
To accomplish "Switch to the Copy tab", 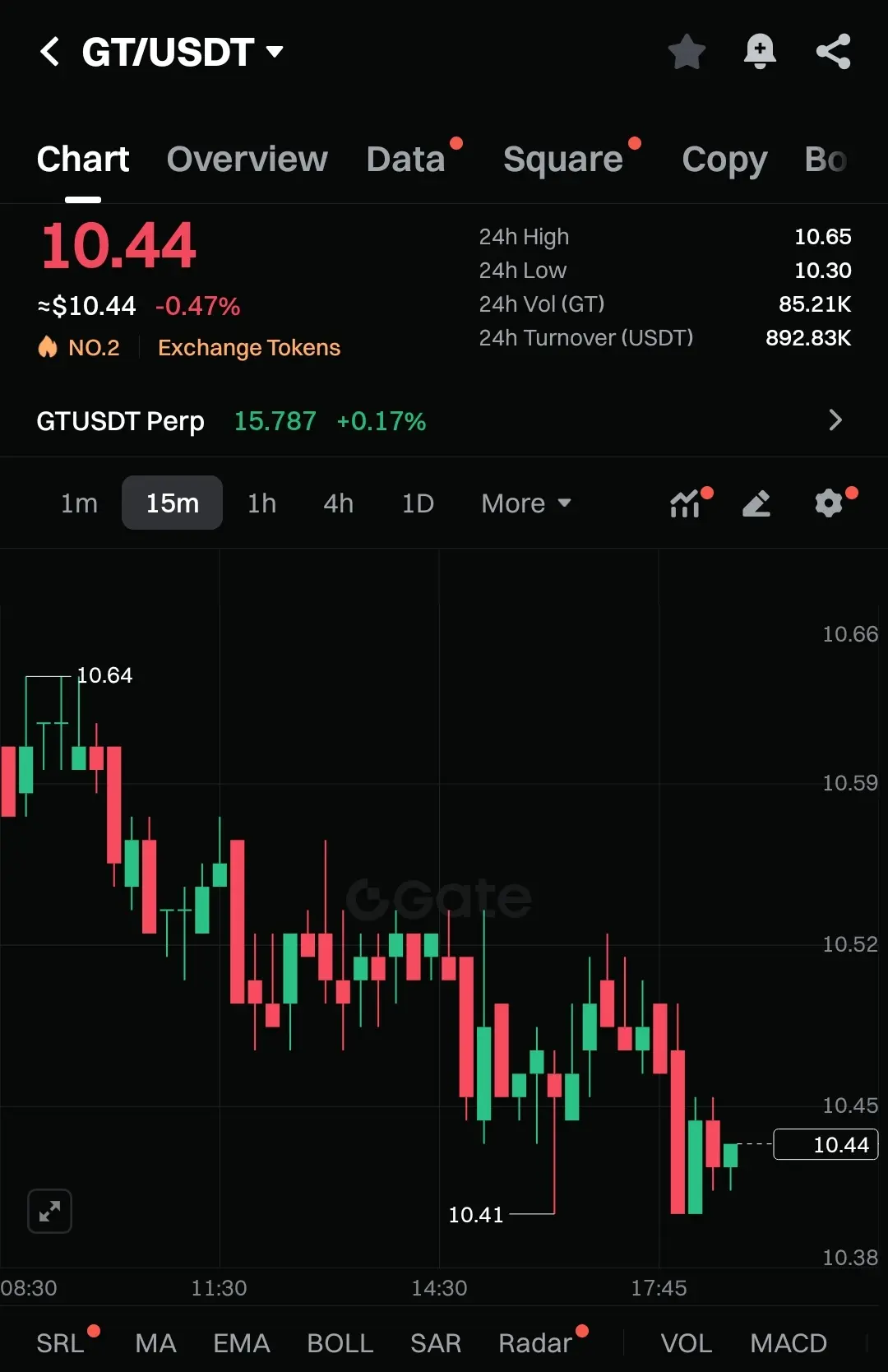I will click(724, 159).
